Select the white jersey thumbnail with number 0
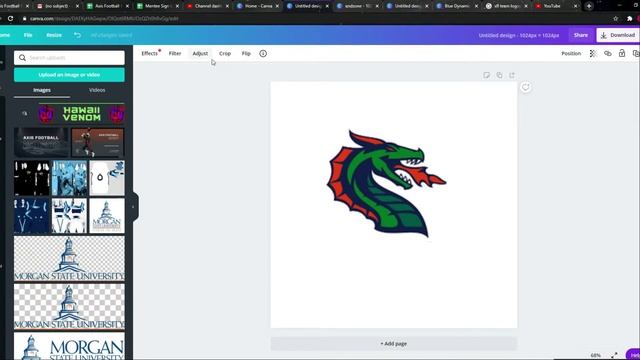The image size is (640, 360). tap(107, 178)
